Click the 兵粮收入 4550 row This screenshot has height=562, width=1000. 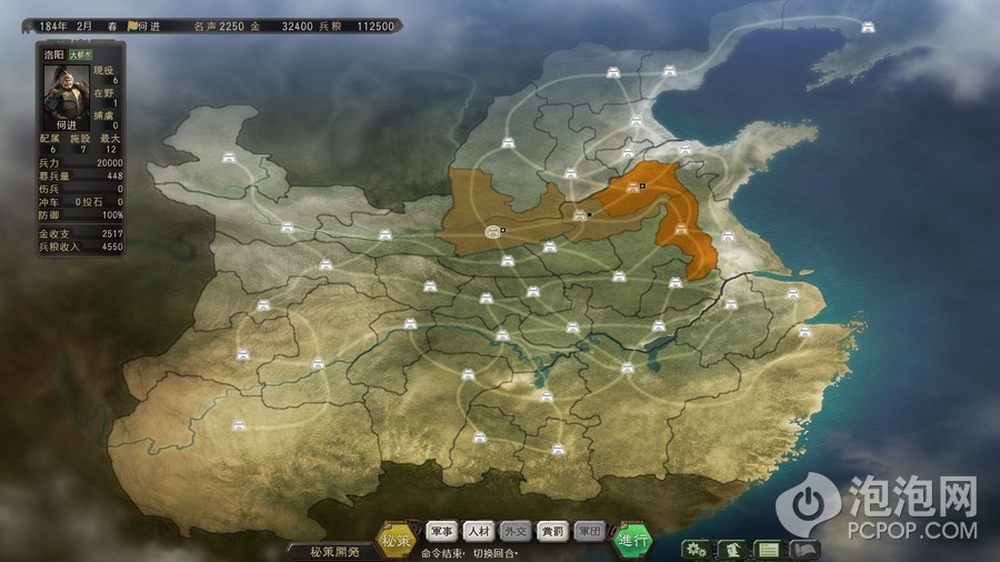coord(80,246)
